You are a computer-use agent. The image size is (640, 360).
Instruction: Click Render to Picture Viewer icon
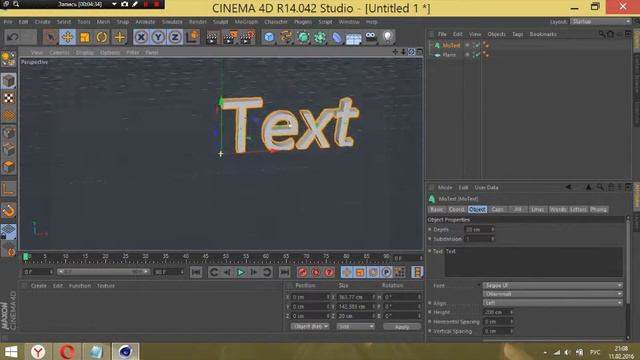coord(230,38)
